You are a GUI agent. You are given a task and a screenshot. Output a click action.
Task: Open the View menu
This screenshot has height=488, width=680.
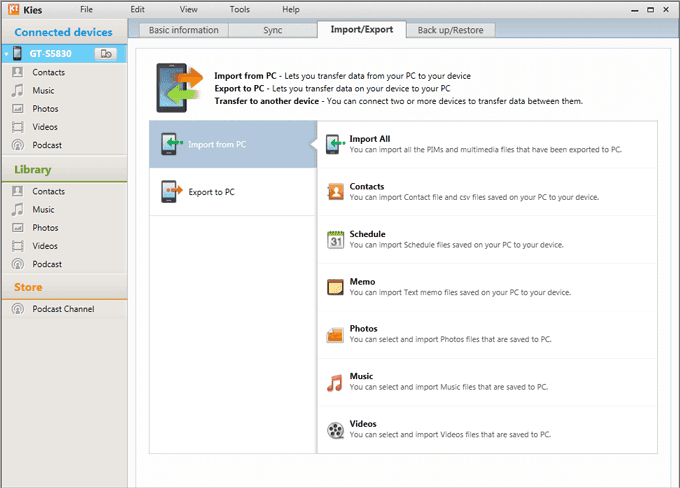coord(189,9)
